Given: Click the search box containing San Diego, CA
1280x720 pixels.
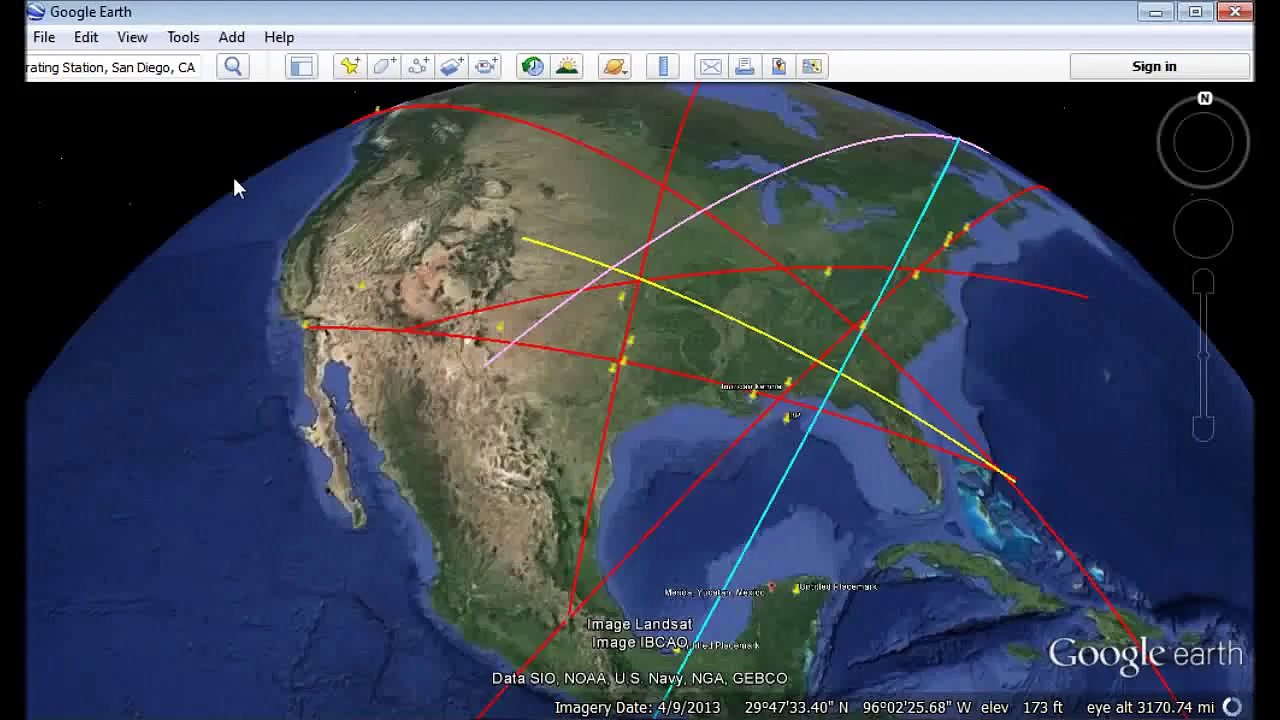Looking at the screenshot, I should point(111,67).
